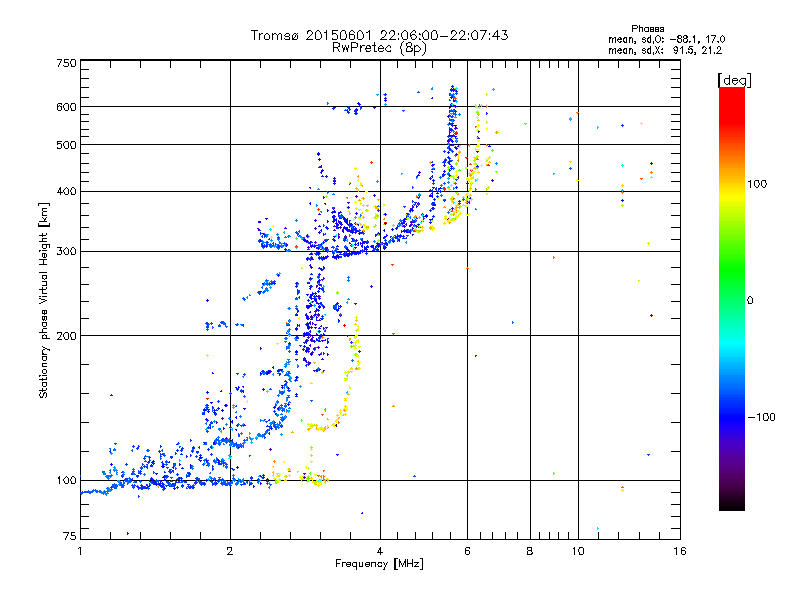Click the '100' height axis tick label

(x=66, y=480)
